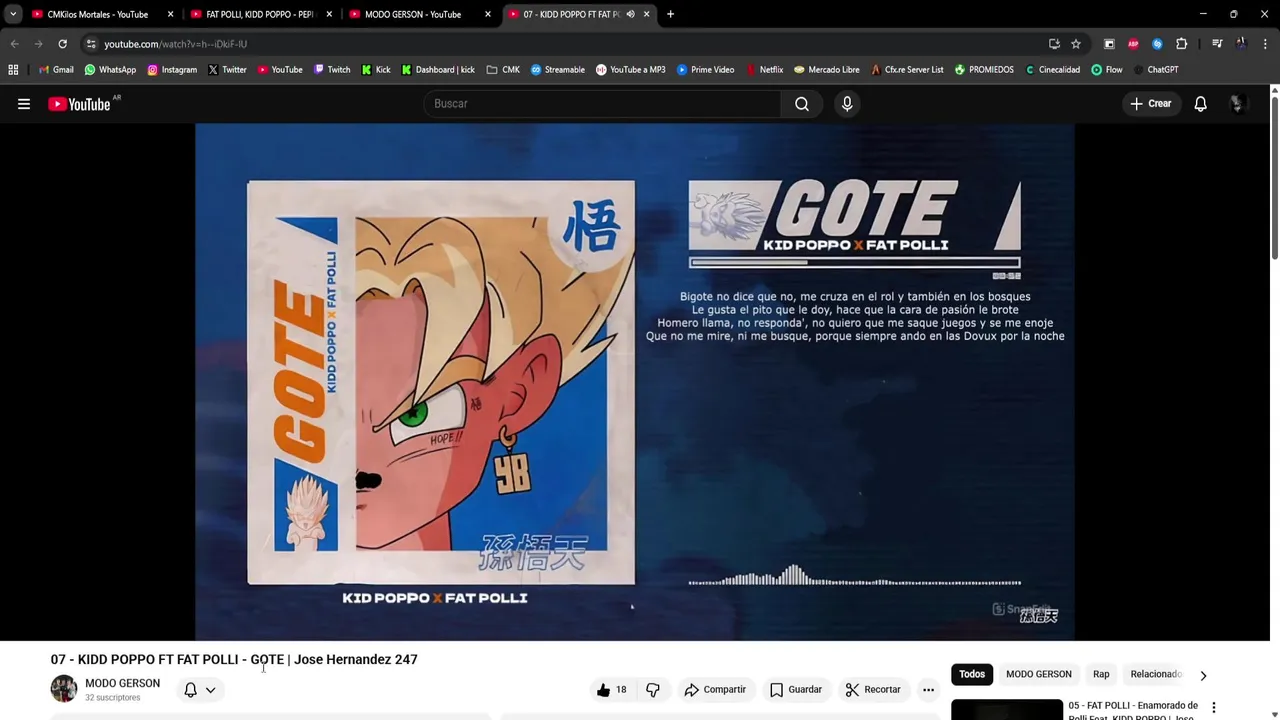
Task: Open the media control music-note icon
Action: tap(1217, 44)
